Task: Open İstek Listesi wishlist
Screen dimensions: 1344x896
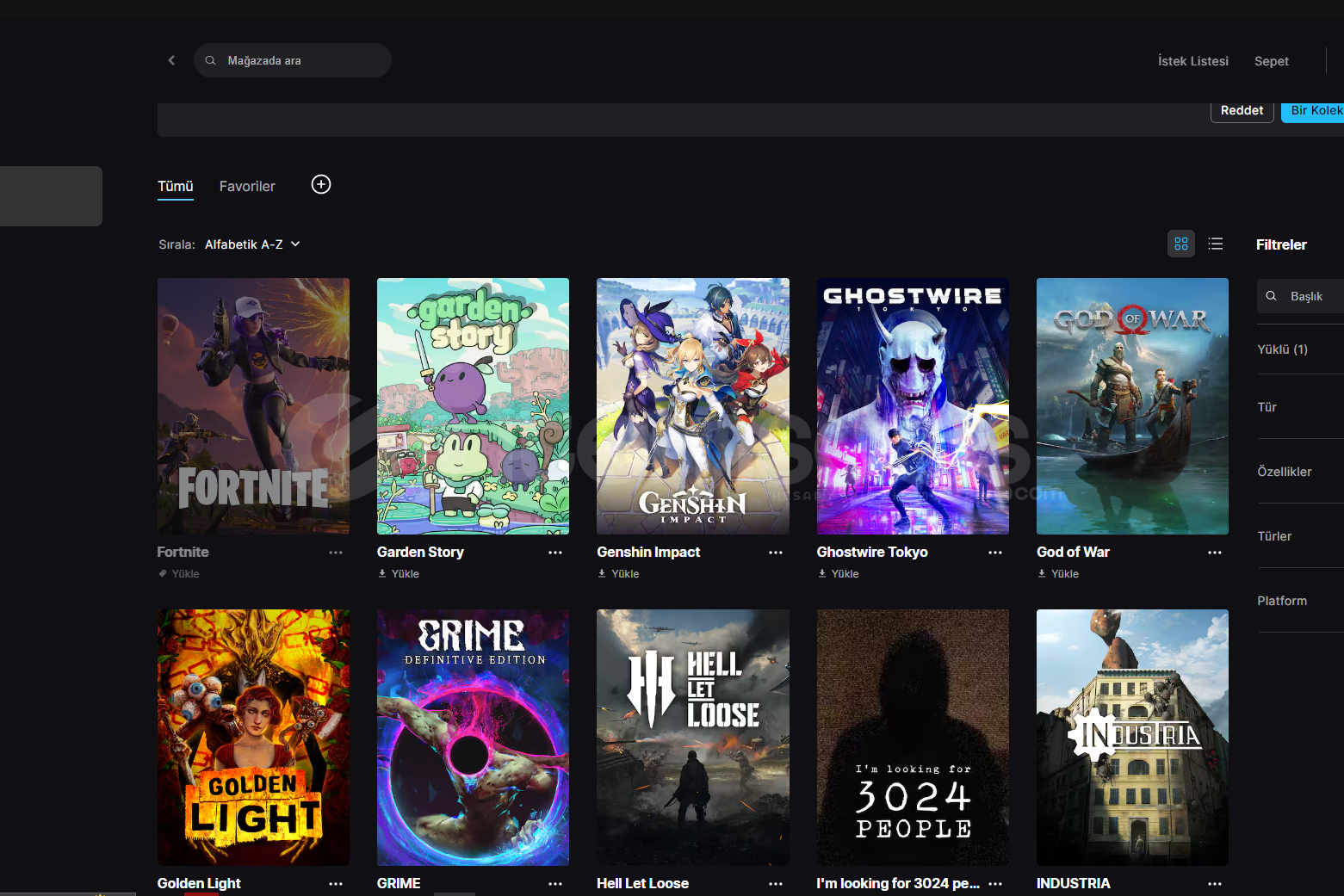Action: (x=1192, y=61)
